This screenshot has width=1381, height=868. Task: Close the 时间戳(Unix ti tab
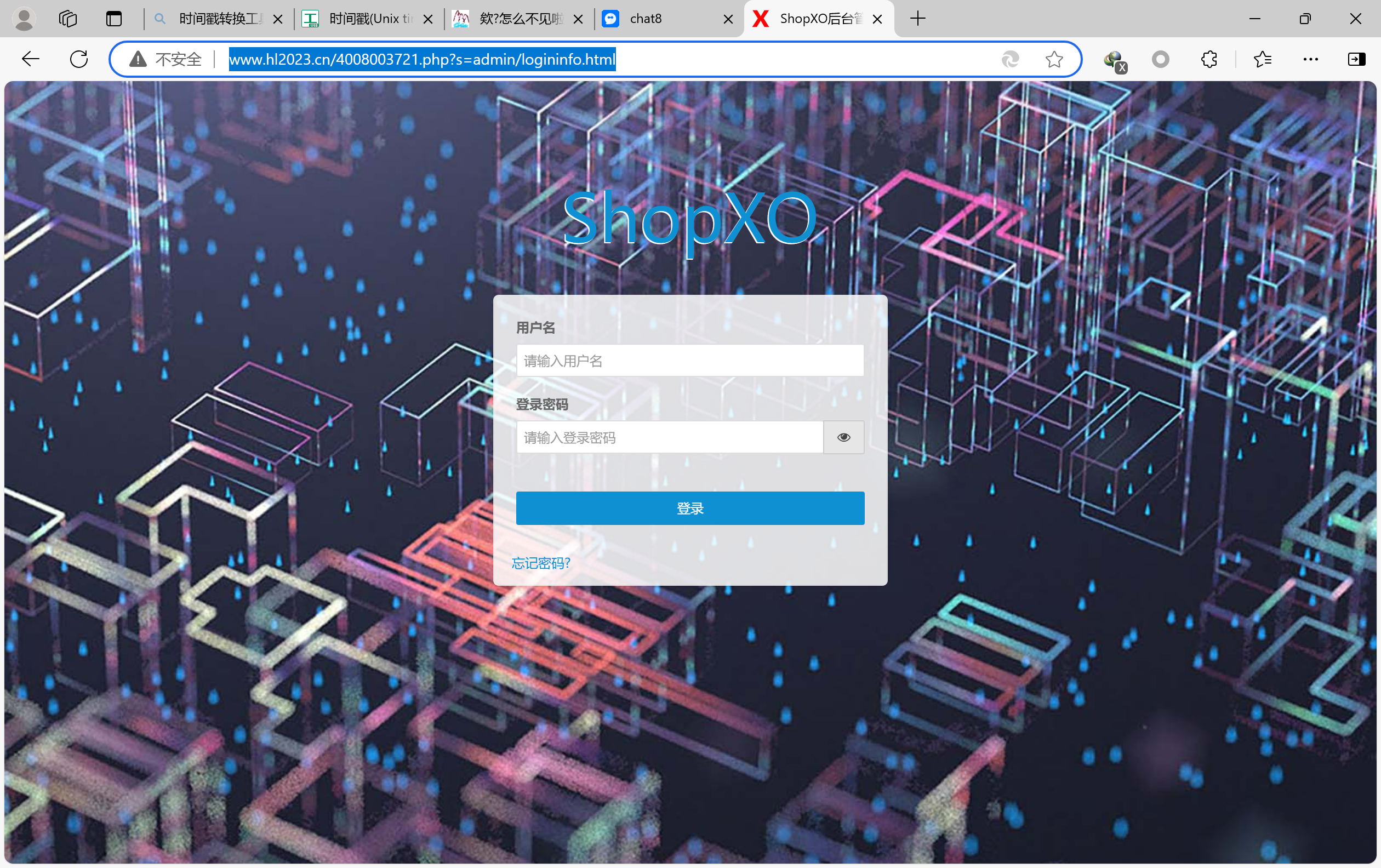click(x=428, y=19)
